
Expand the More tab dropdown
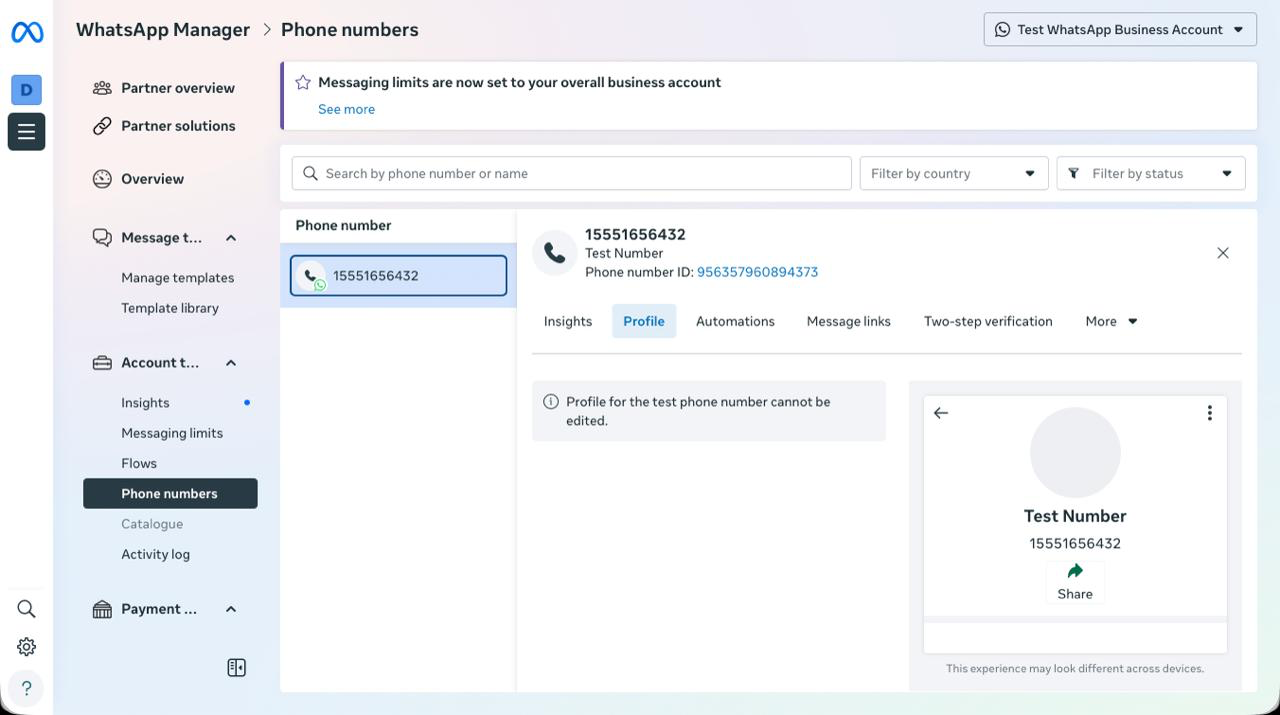click(1111, 321)
